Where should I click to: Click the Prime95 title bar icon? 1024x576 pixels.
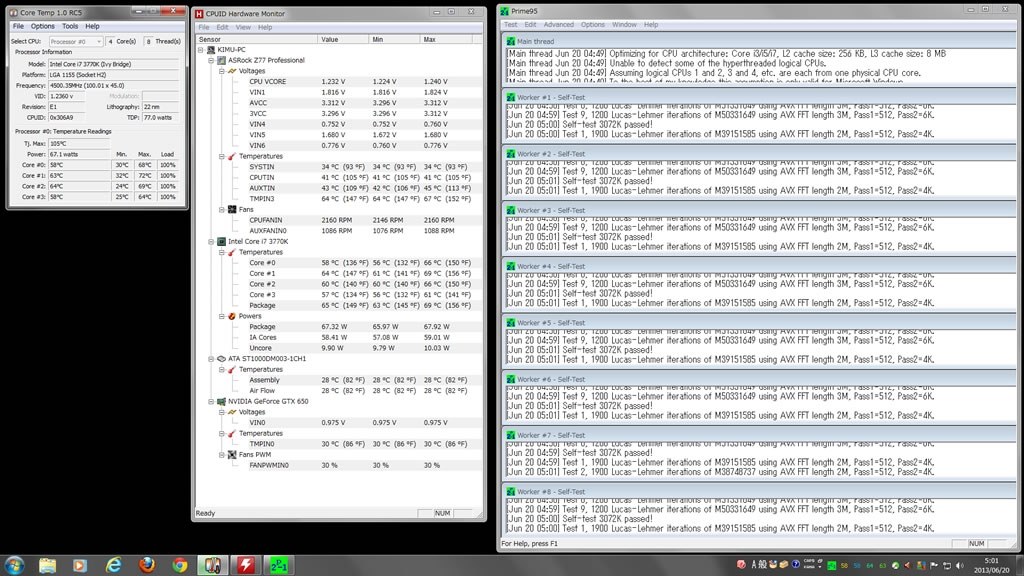(x=504, y=11)
